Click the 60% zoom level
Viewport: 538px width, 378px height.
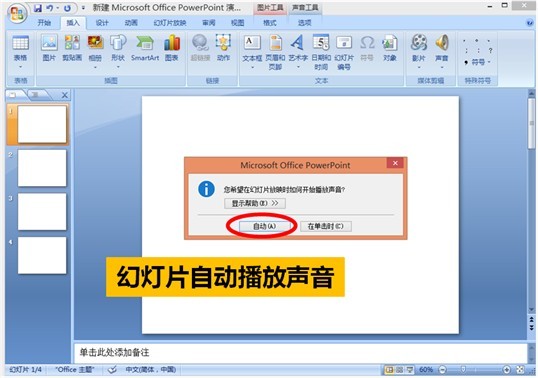(x=426, y=370)
